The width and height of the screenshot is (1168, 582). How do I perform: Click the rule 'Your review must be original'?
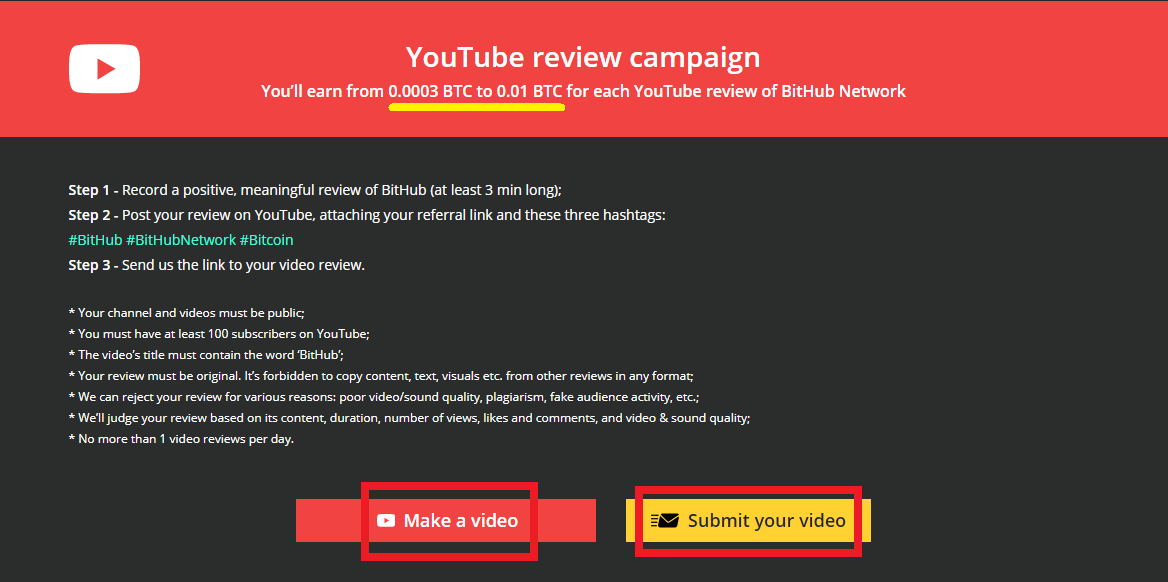381,376
